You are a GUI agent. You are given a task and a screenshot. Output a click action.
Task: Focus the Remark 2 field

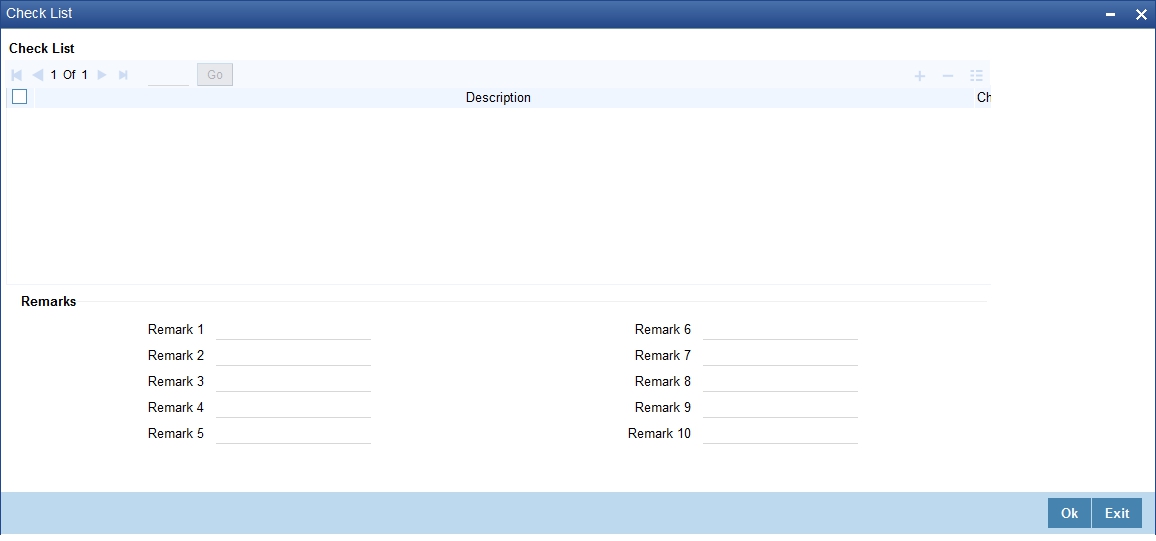coord(293,355)
